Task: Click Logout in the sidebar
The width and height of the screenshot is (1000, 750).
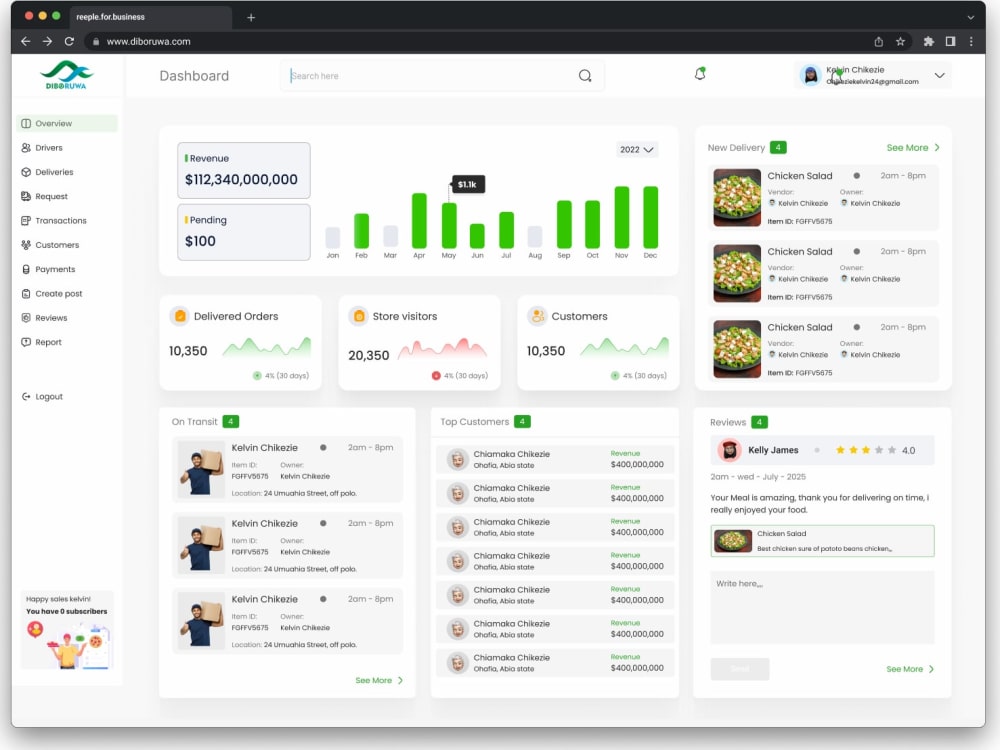Action: [x=49, y=397]
